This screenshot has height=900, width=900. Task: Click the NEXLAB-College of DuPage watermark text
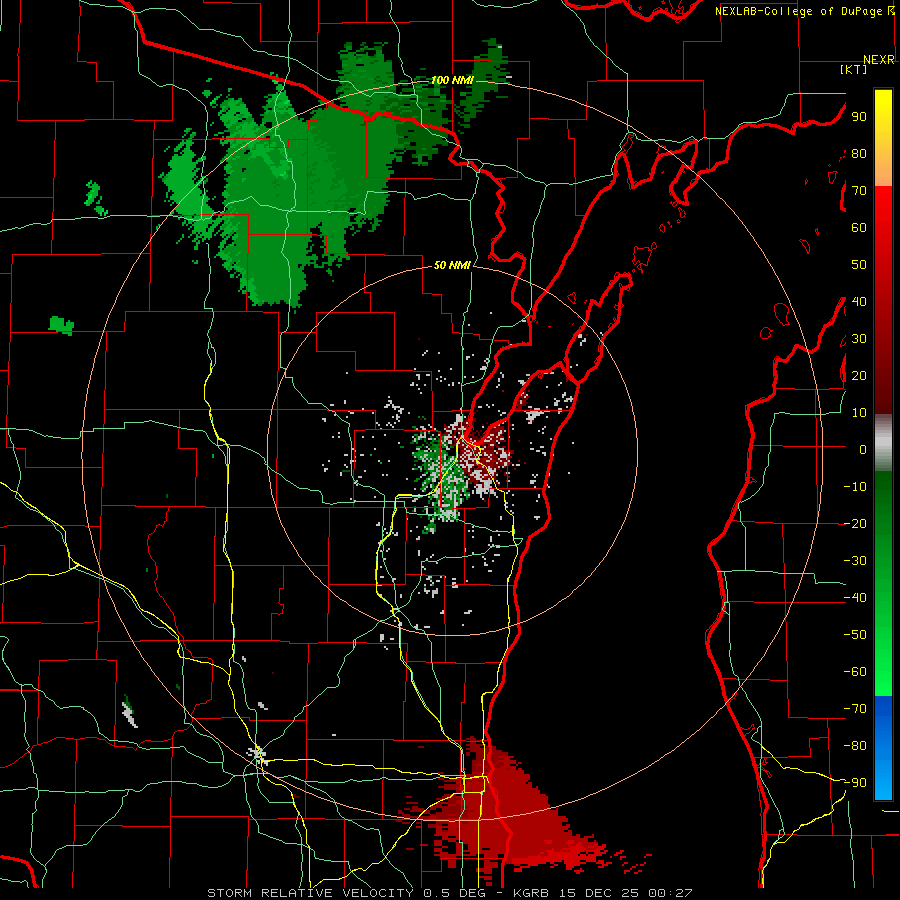804,11
